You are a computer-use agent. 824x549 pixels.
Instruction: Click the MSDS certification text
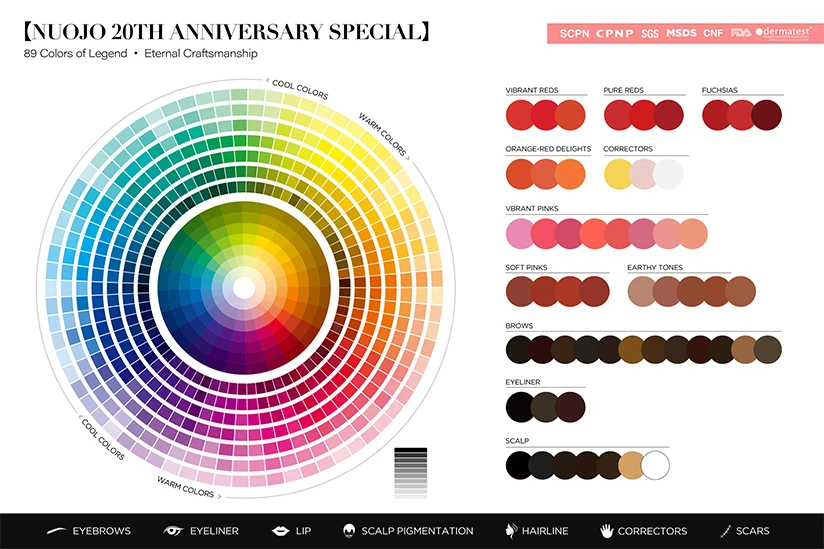(681, 33)
